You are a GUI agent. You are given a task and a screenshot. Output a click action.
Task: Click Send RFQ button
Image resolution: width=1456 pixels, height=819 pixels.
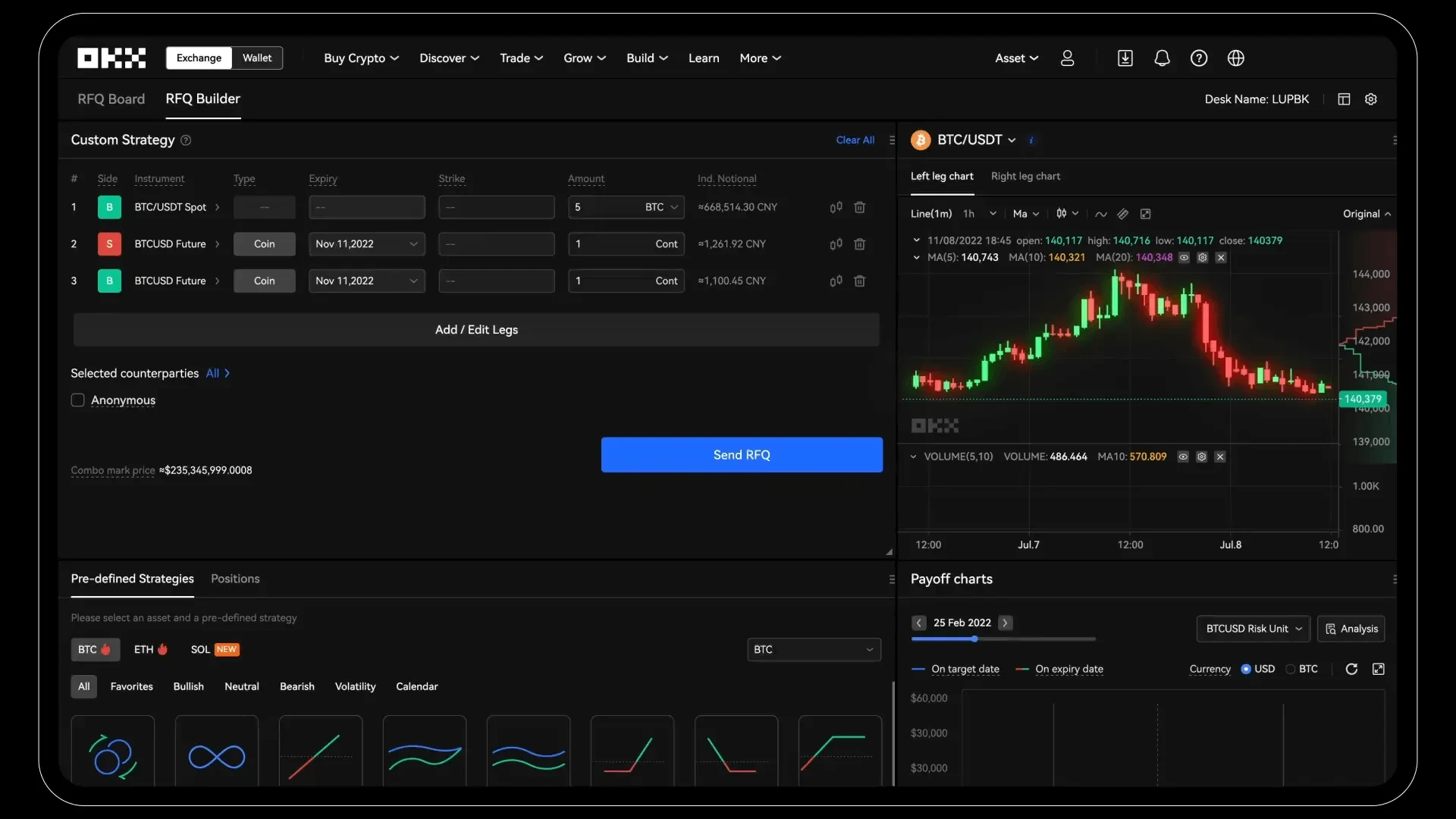tap(741, 454)
